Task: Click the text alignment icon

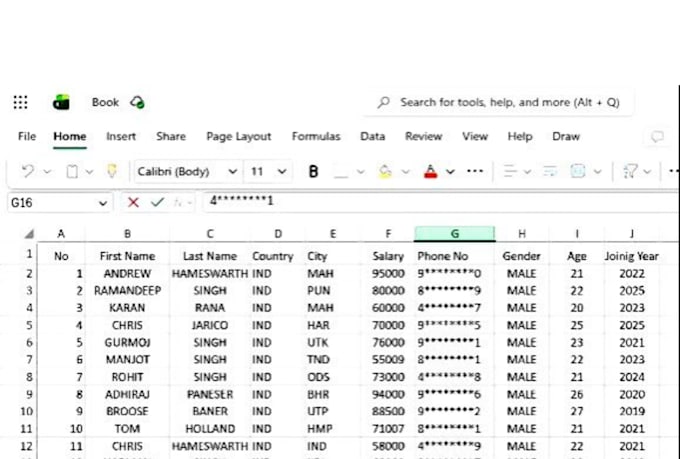Action: [x=510, y=171]
